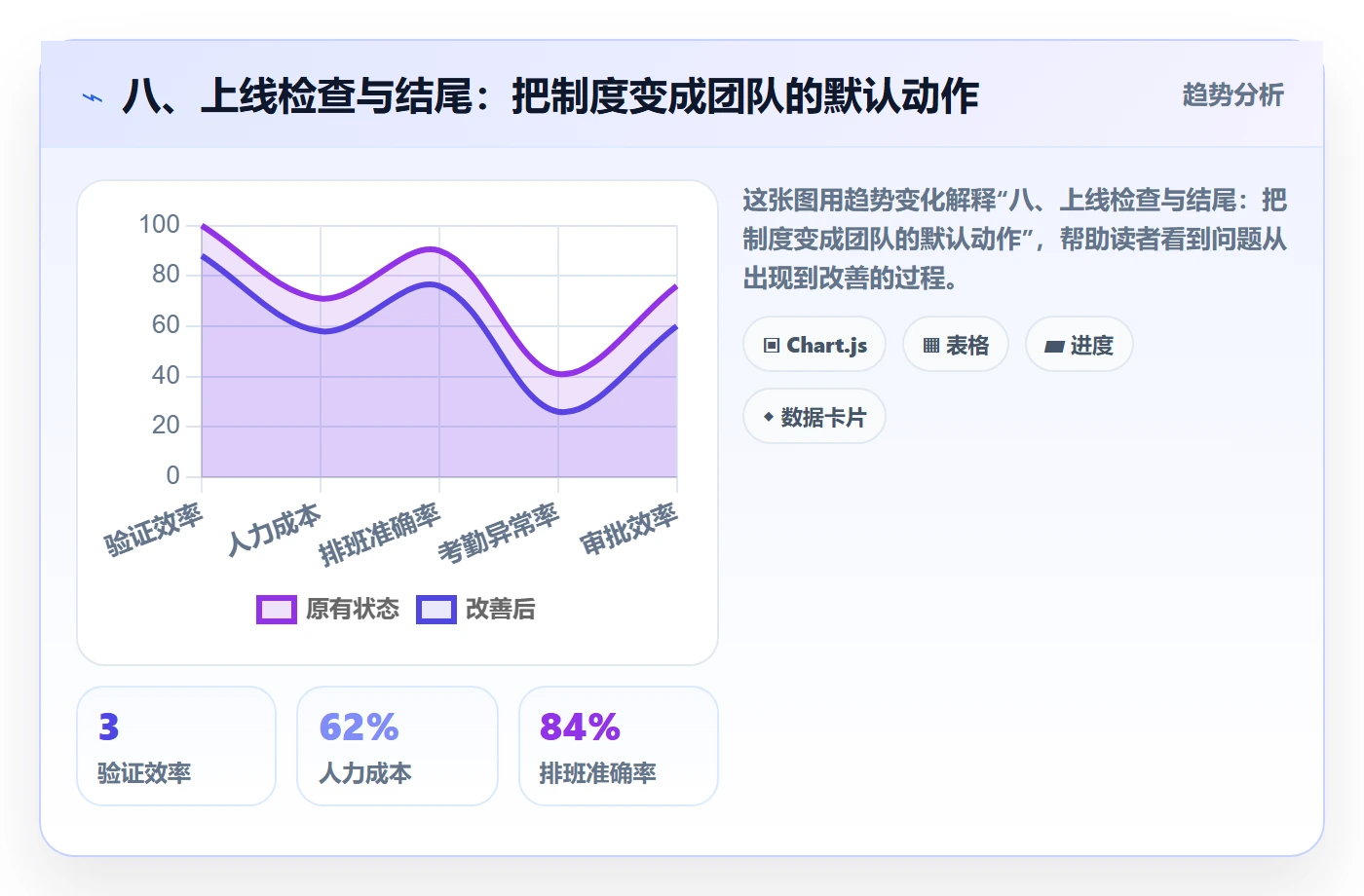
Task: Select the 数据卡片 tag
Action: pyautogui.click(x=815, y=417)
